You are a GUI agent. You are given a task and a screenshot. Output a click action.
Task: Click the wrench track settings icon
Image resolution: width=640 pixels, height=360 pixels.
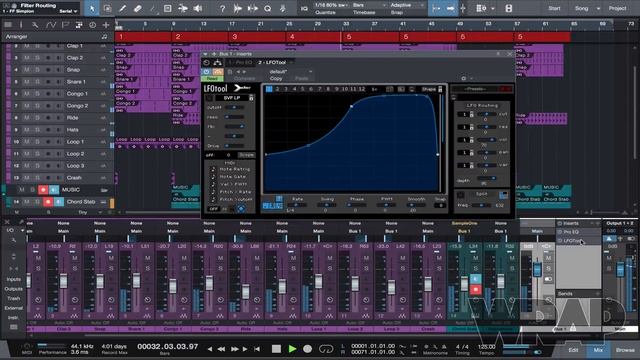(x=35, y=25)
